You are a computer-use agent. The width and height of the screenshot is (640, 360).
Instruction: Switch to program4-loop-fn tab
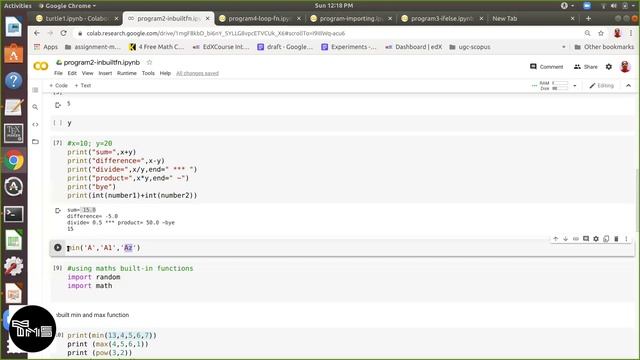coord(259,18)
